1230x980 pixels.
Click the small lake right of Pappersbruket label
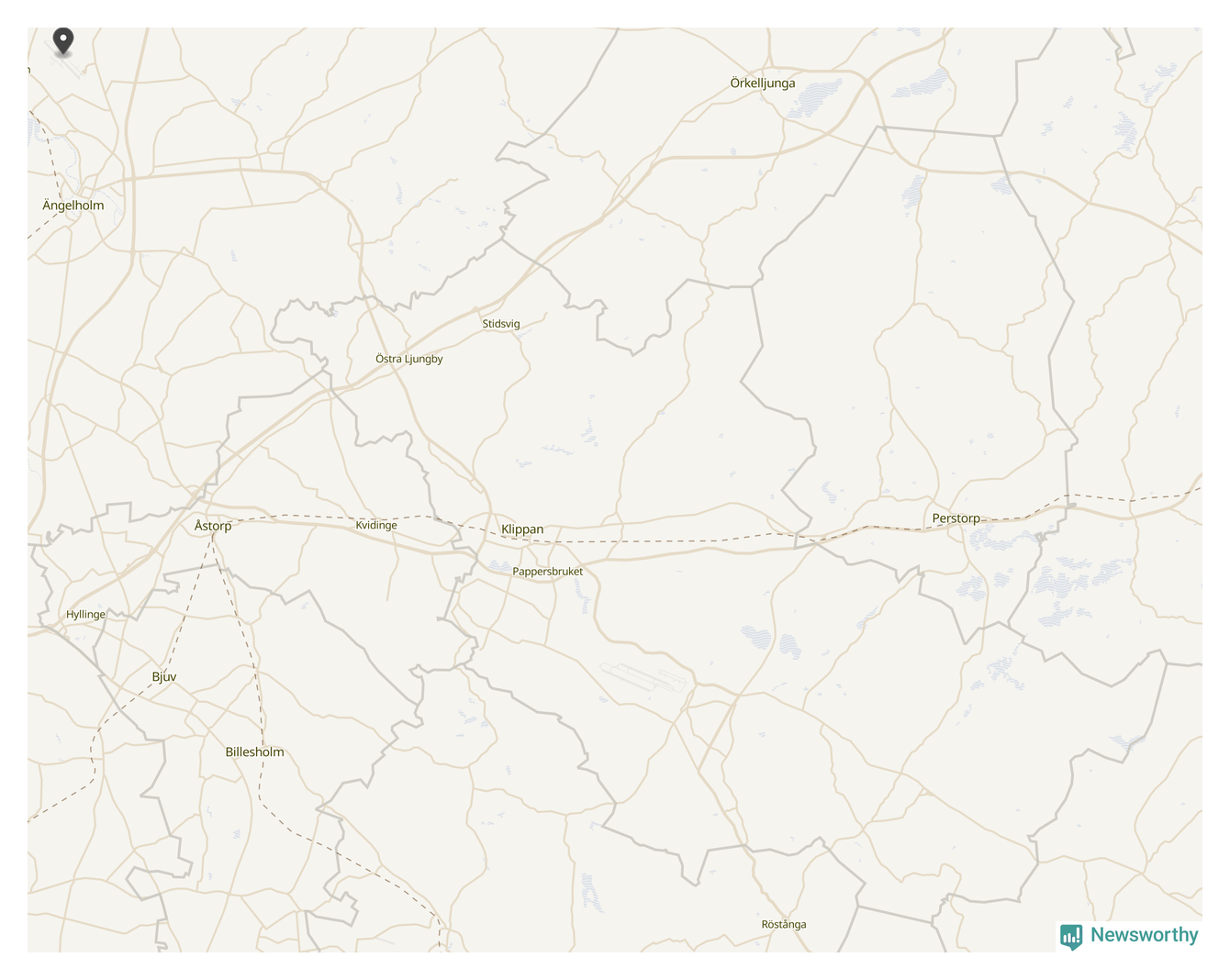[x=583, y=596]
